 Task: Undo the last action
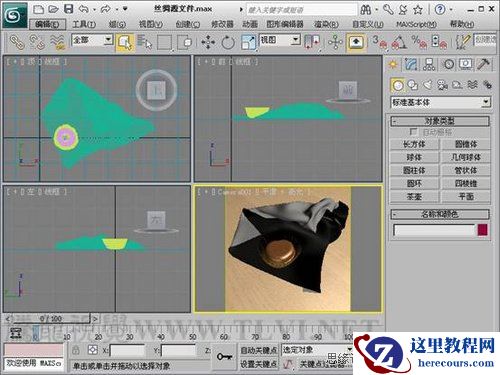[x=83, y=9]
